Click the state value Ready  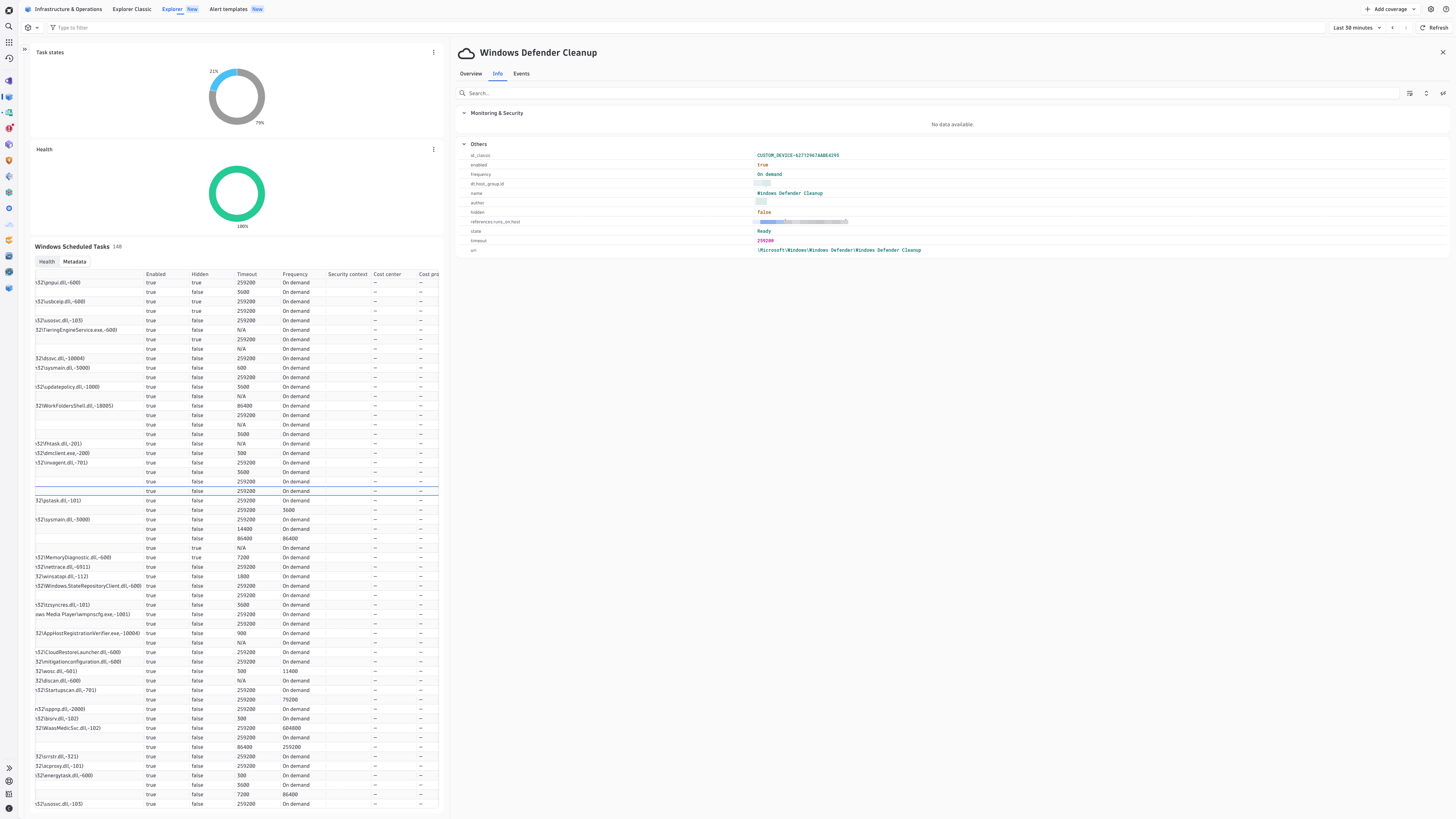point(764,231)
